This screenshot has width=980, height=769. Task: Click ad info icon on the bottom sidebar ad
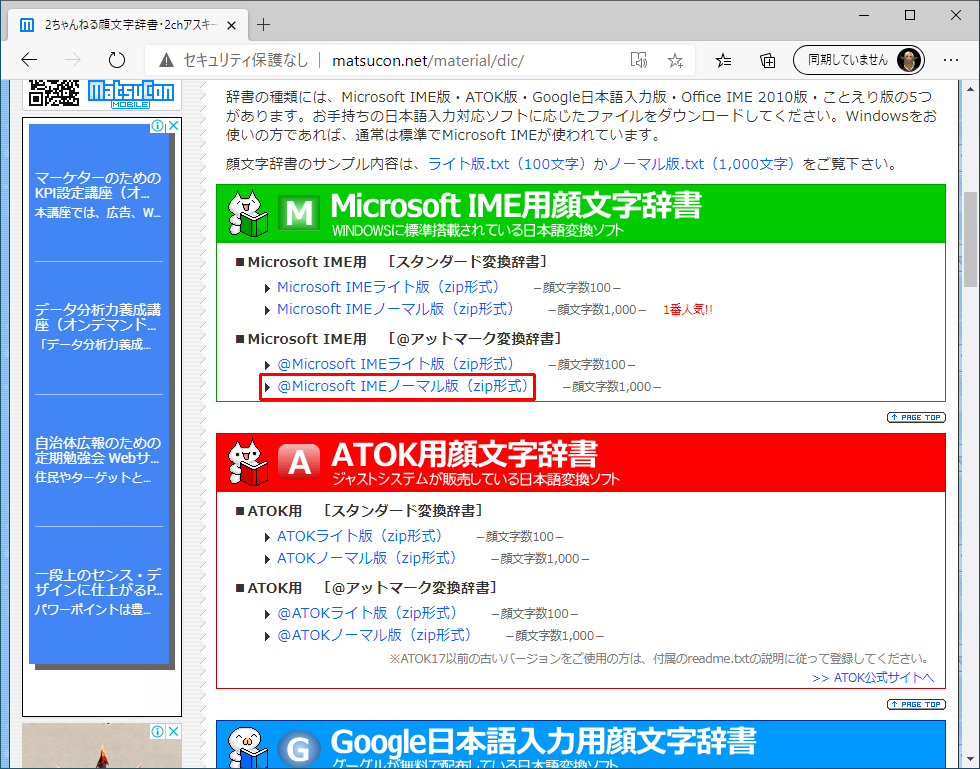[158, 731]
